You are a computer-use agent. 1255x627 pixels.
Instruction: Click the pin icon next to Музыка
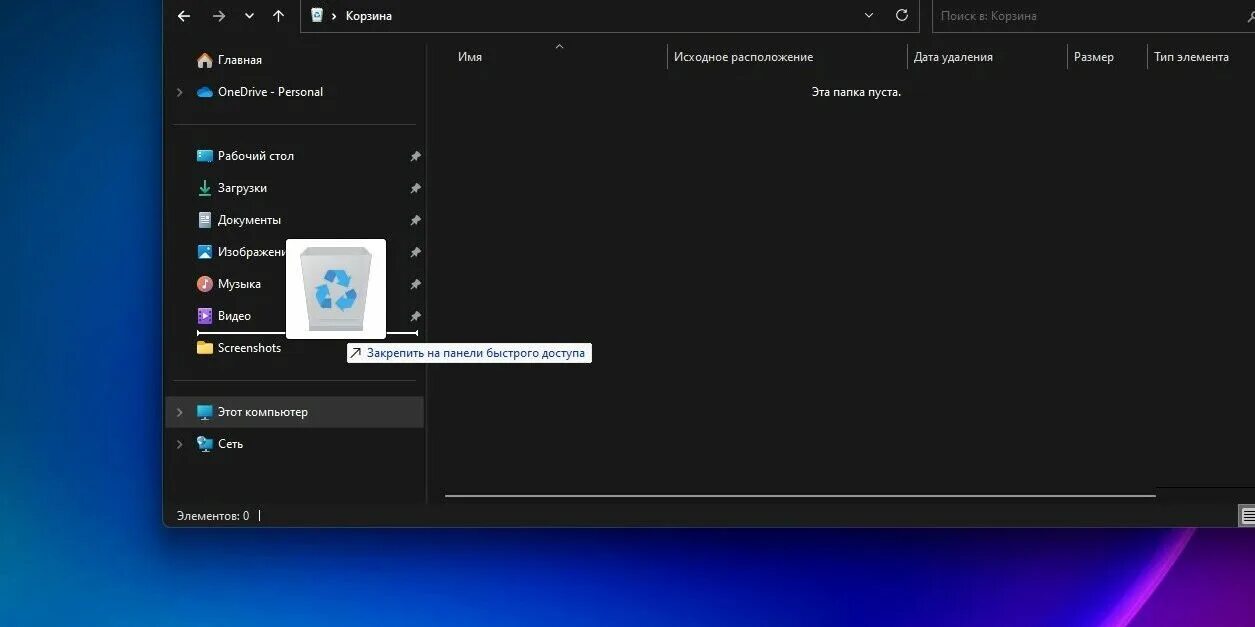(x=415, y=284)
